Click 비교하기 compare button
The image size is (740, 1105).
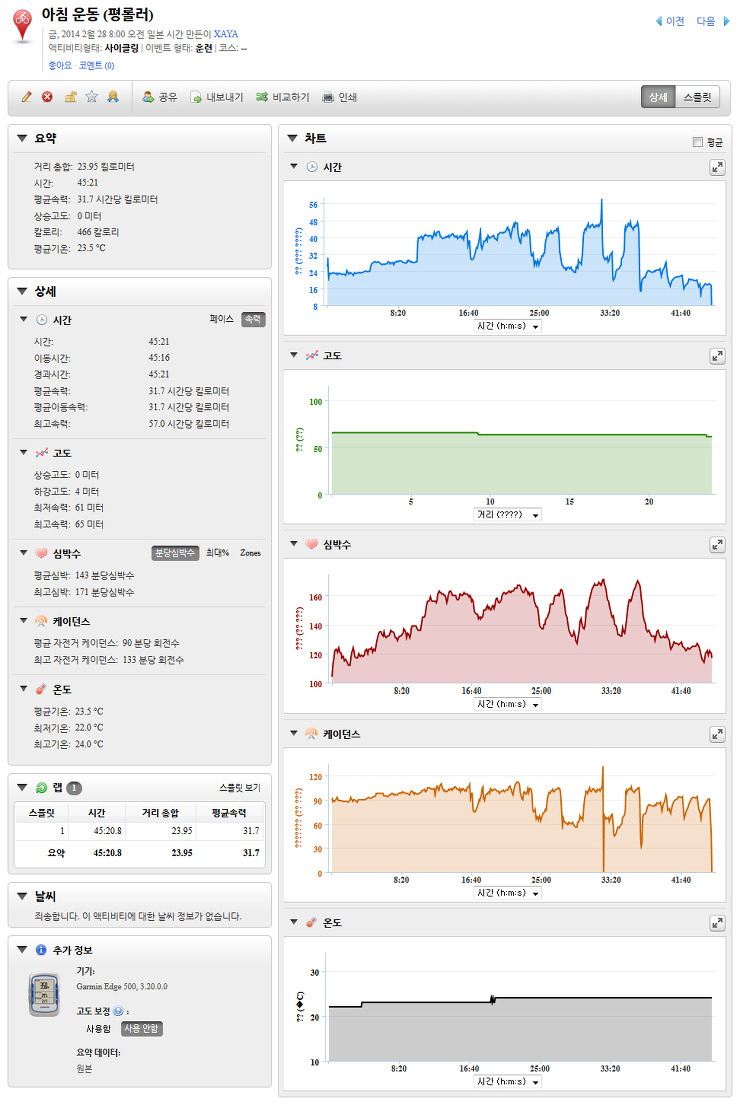[283, 97]
